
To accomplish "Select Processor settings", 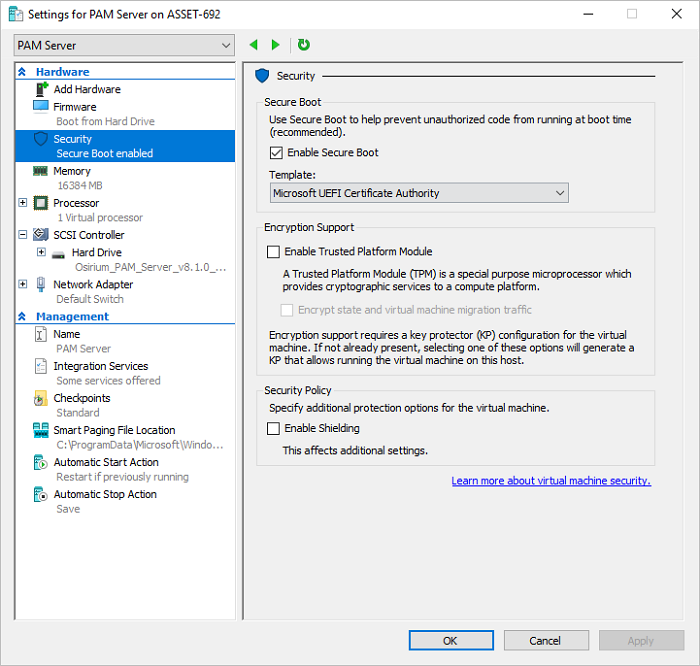I will click(x=76, y=203).
